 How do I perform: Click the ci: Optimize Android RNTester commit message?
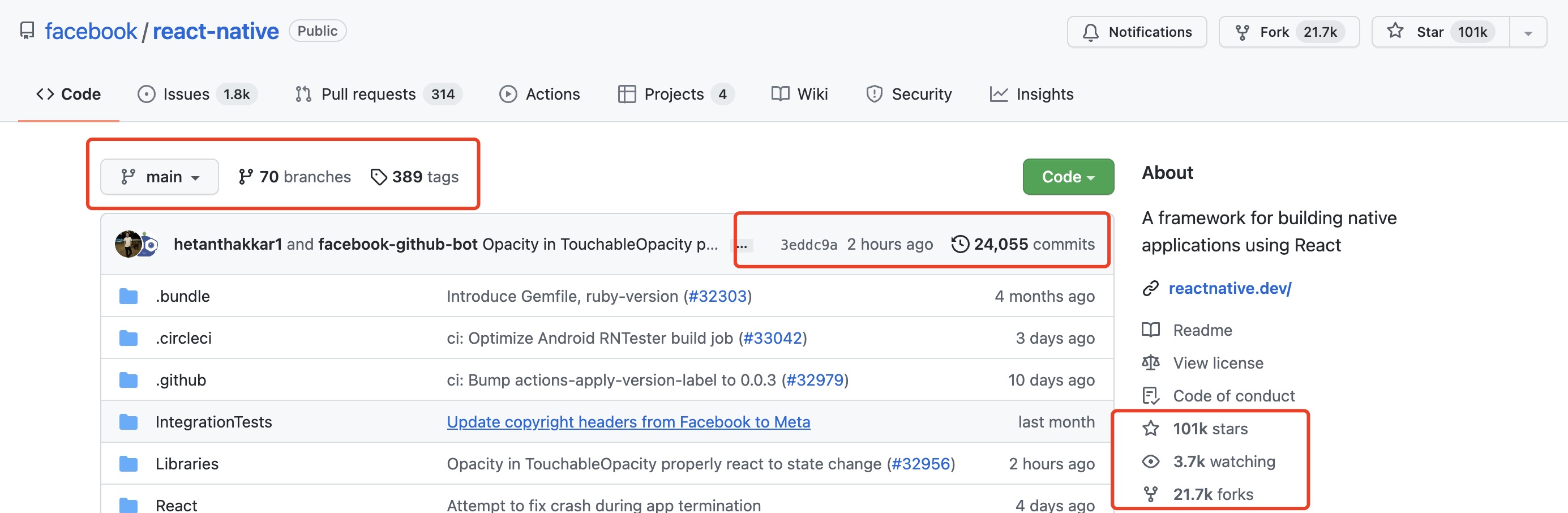[x=590, y=337]
